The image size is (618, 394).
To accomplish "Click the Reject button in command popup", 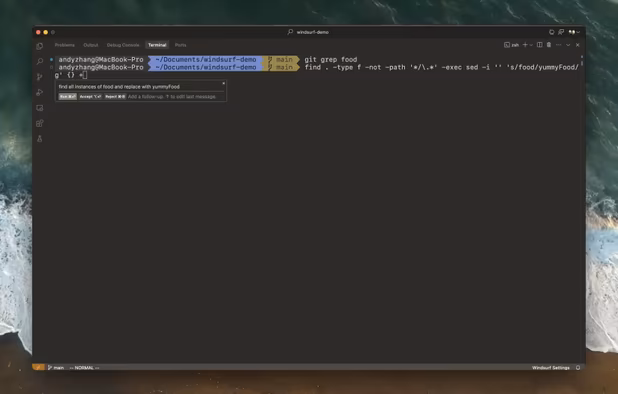I will (x=115, y=97).
